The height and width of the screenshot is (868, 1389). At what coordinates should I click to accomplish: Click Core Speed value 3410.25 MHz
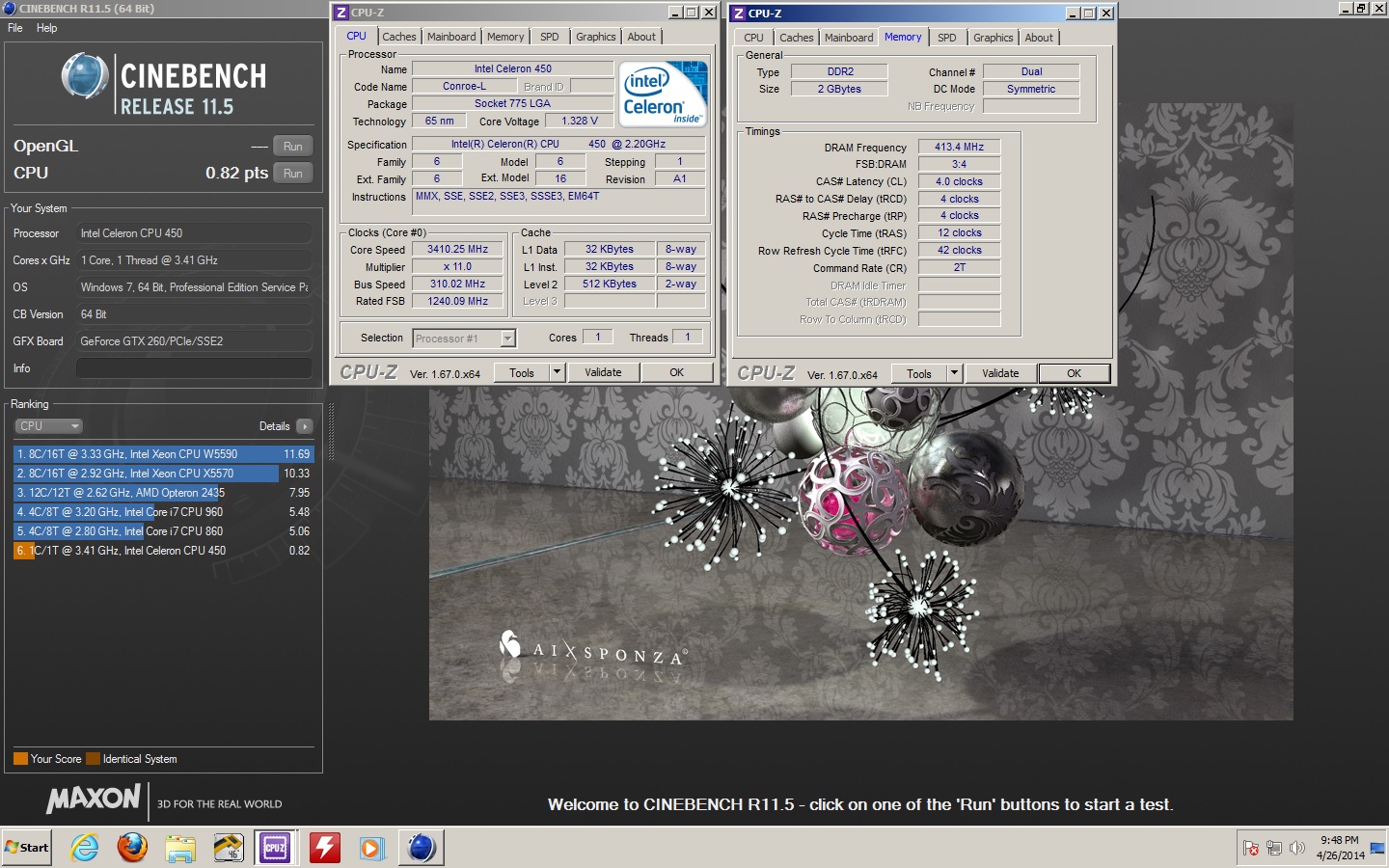(x=458, y=249)
